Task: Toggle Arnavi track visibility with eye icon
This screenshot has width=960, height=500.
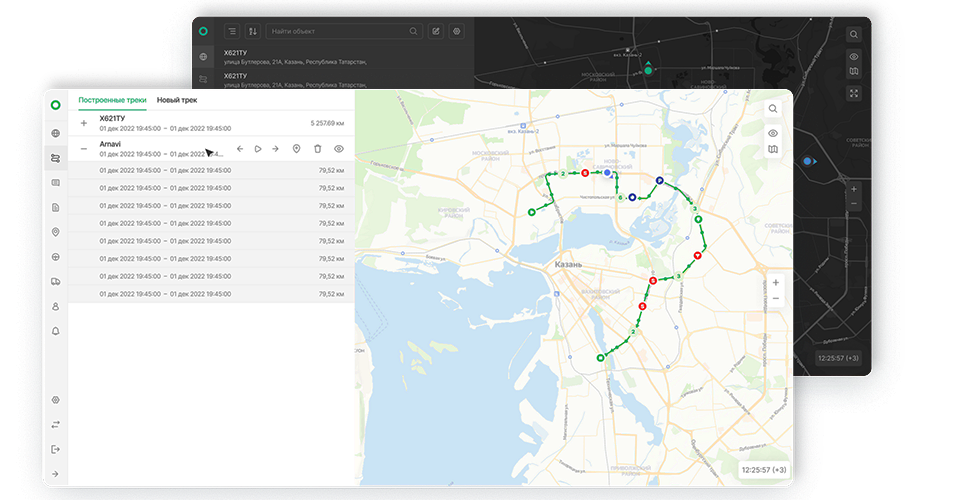Action: coord(339,149)
